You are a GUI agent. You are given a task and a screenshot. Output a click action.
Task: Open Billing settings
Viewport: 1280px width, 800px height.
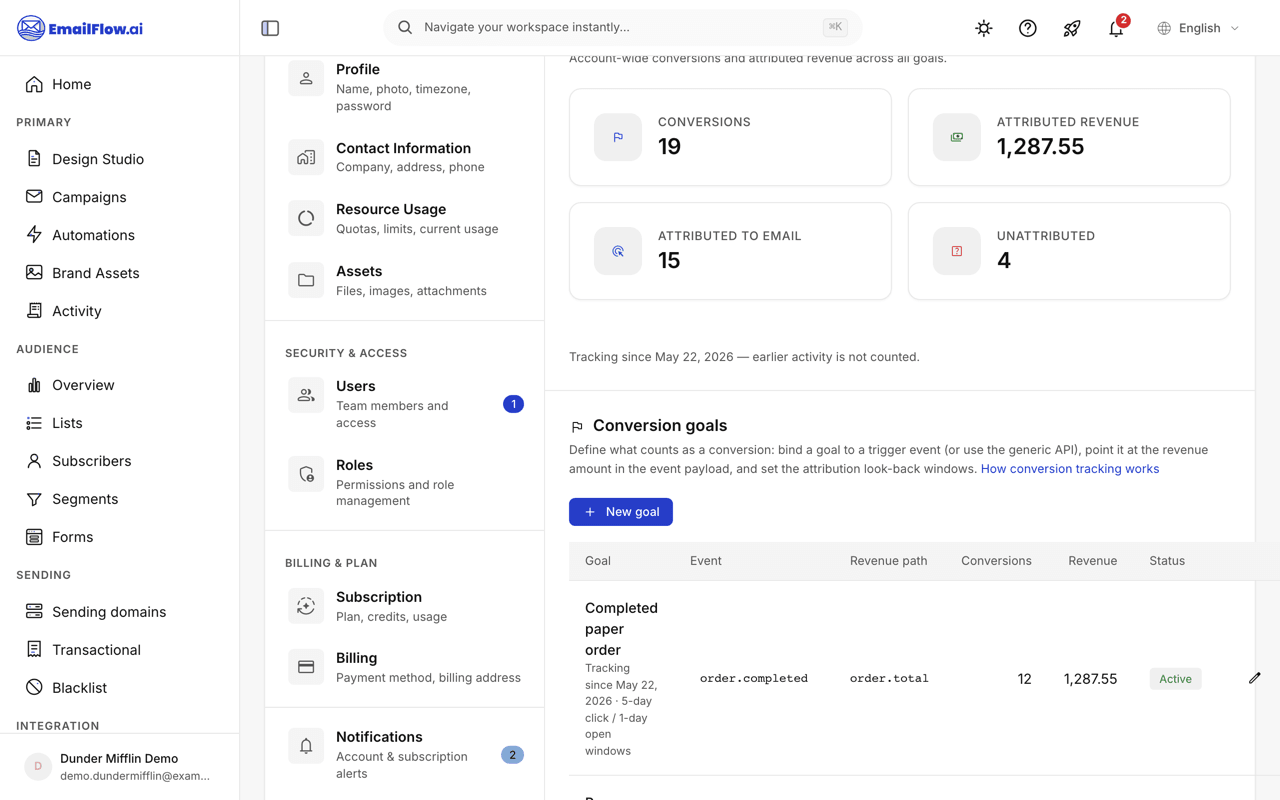coord(405,667)
